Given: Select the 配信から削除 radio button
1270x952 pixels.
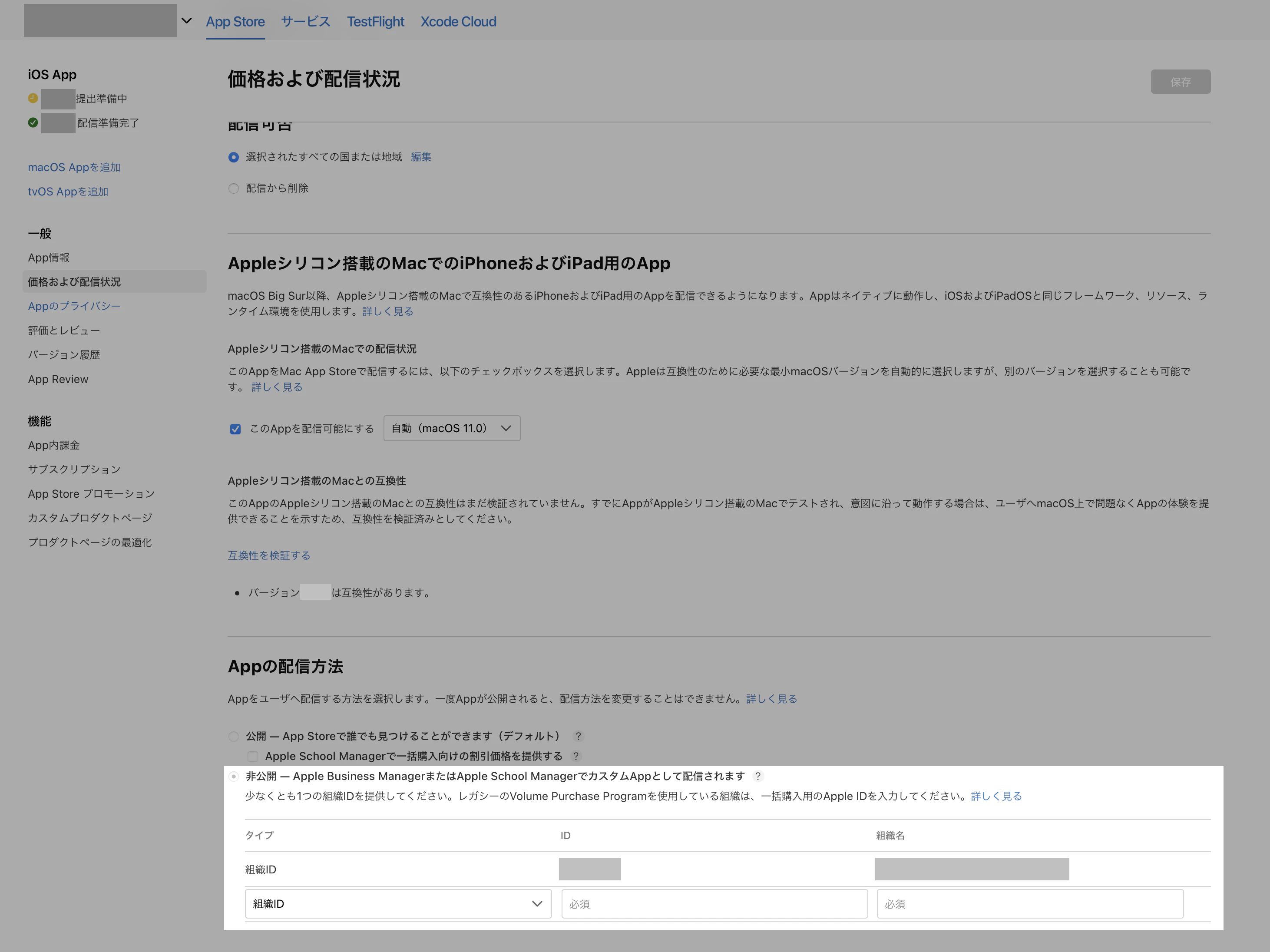Looking at the screenshot, I should [234, 188].
